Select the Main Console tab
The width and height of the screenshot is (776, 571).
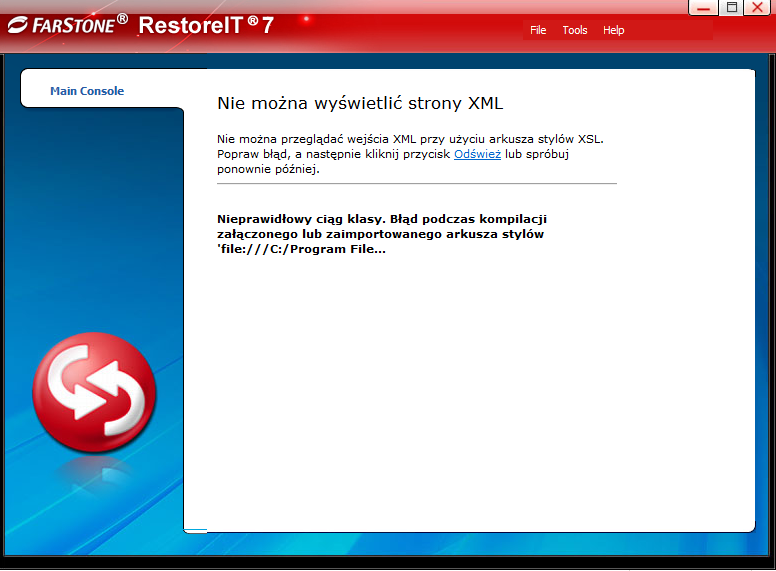[x=87, y=91]
